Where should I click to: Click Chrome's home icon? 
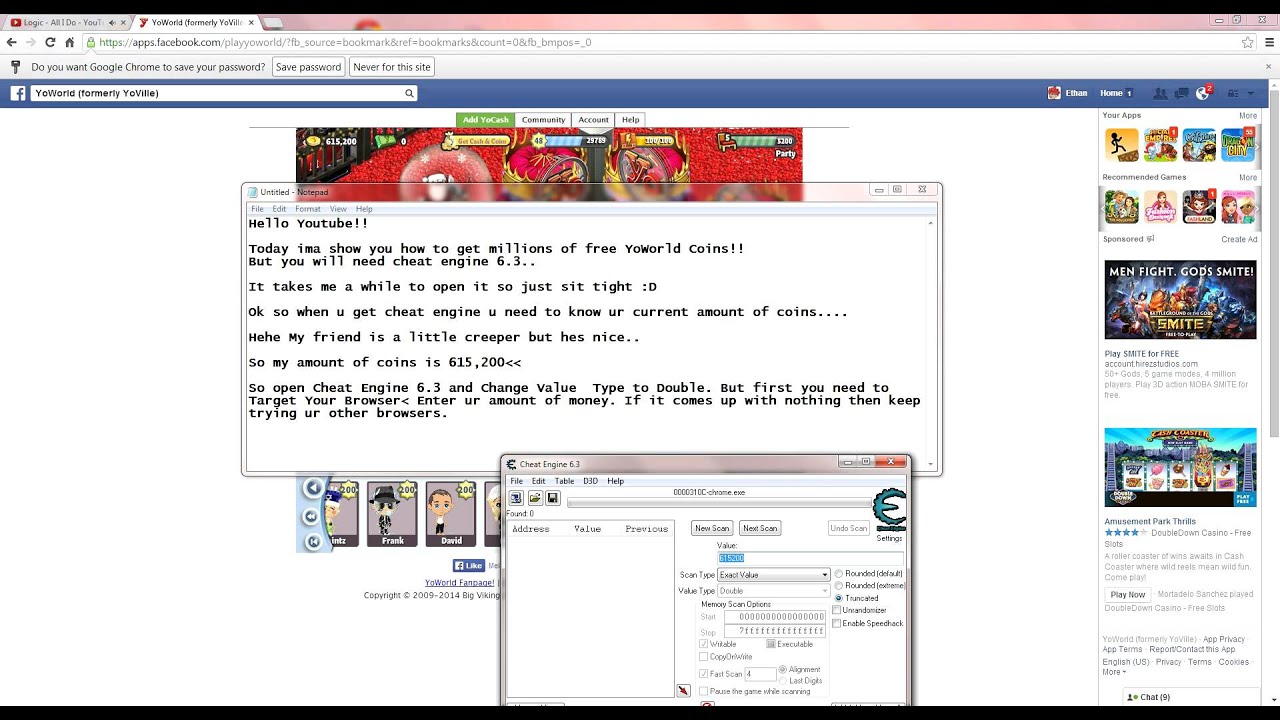click(69, 42)
